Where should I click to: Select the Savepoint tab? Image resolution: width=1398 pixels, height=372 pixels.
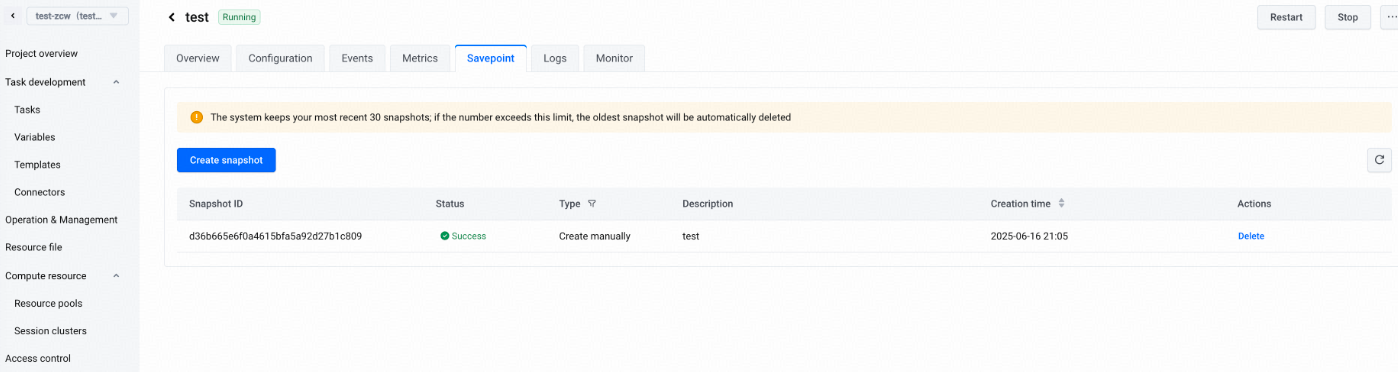(491, 58)
